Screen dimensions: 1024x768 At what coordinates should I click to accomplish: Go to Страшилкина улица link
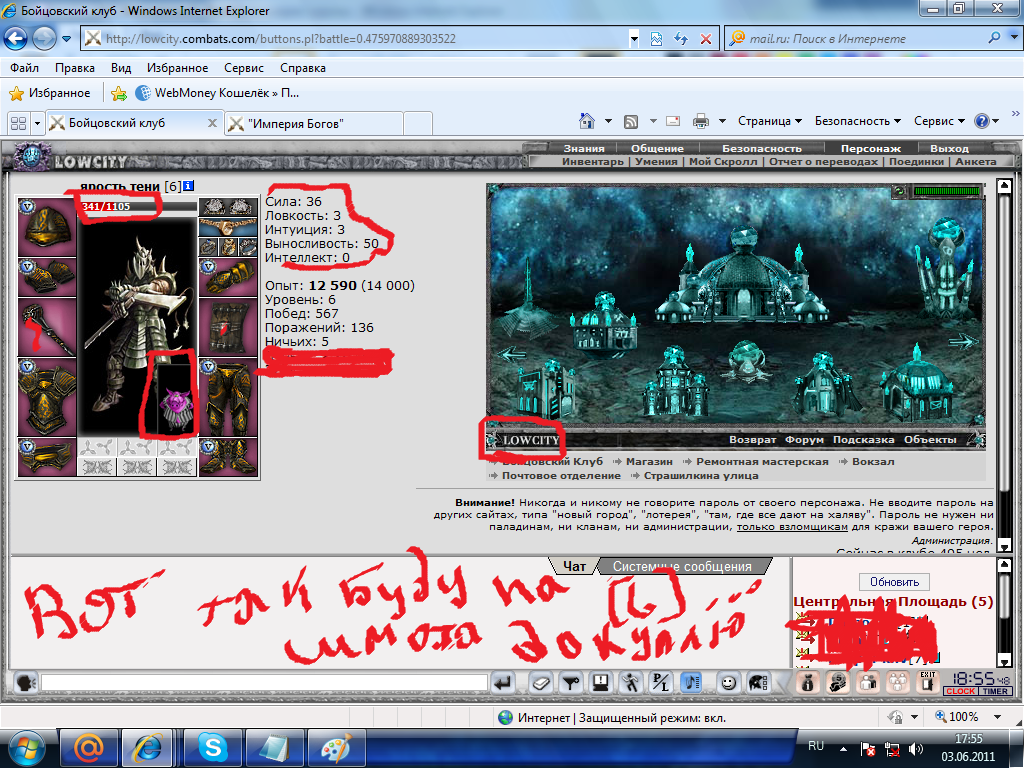701,475
